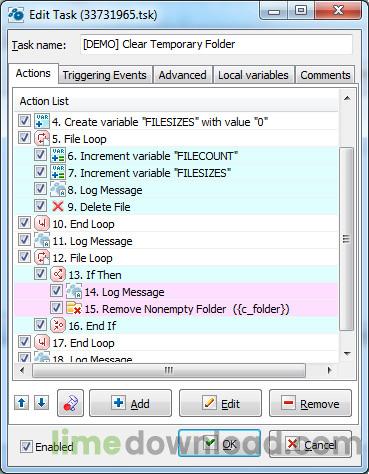
Task: Click the If Then branch icon
Action: [x=58, y=275]
